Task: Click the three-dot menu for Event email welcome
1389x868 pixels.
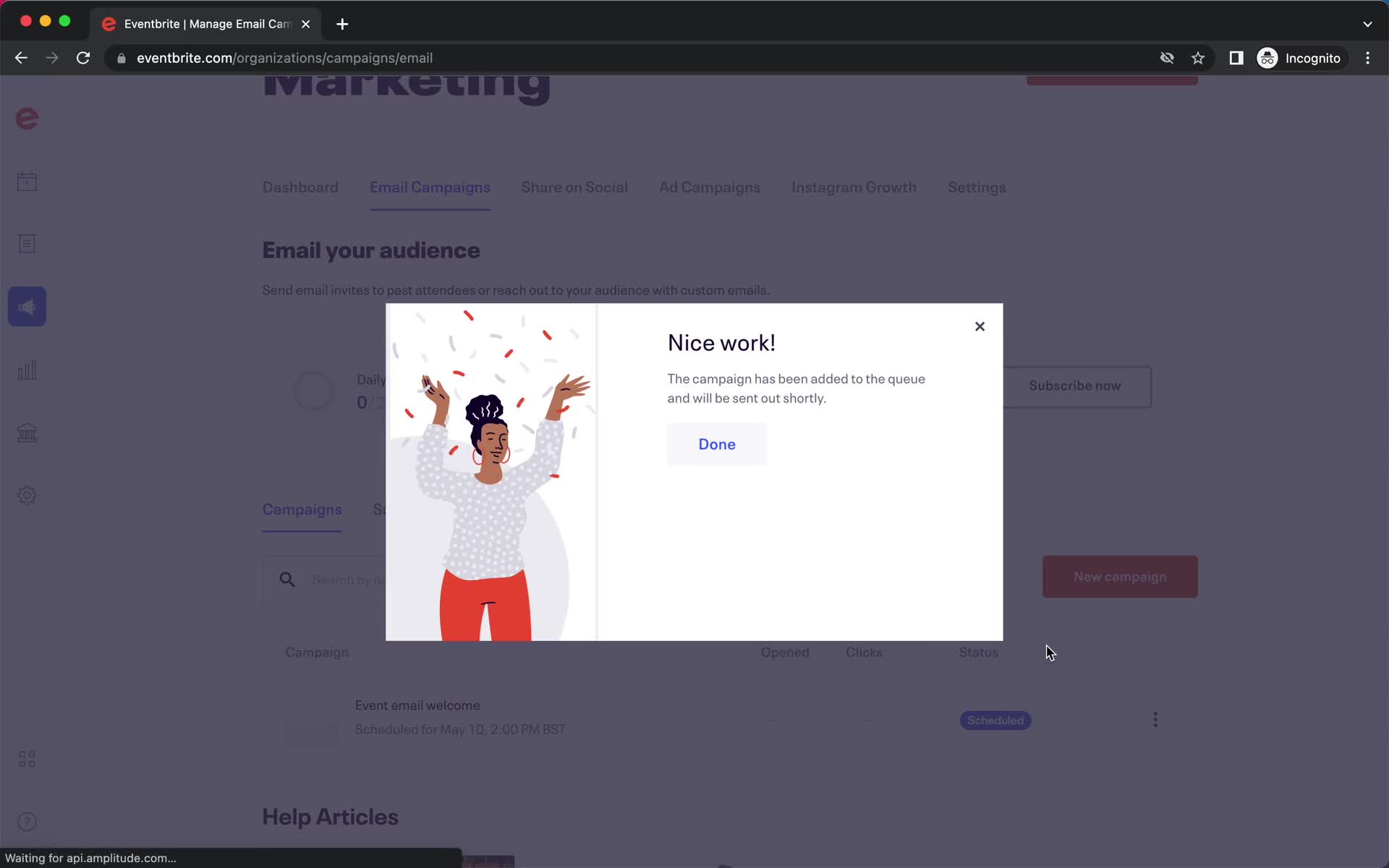Action: pyautogui.click(x=1155, y=720)
